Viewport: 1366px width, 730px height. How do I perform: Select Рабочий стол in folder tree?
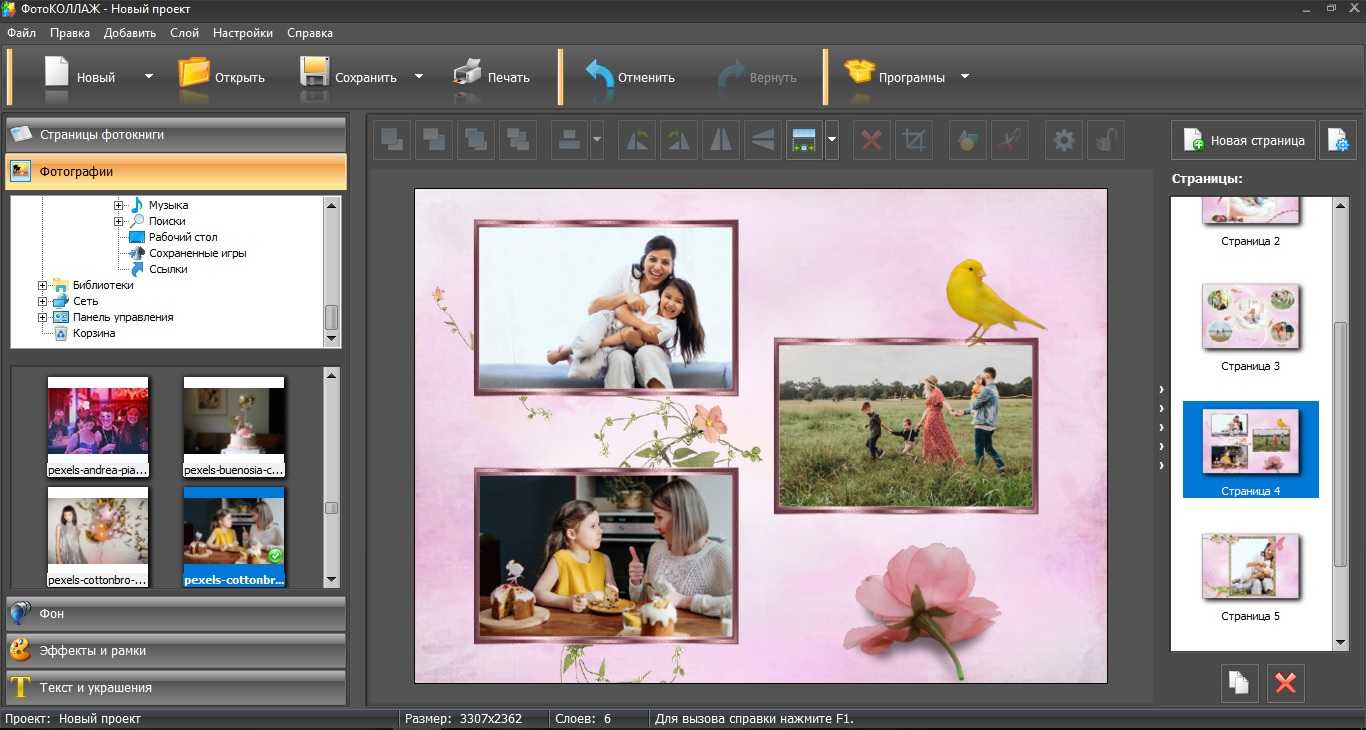(x=183, y=237)
